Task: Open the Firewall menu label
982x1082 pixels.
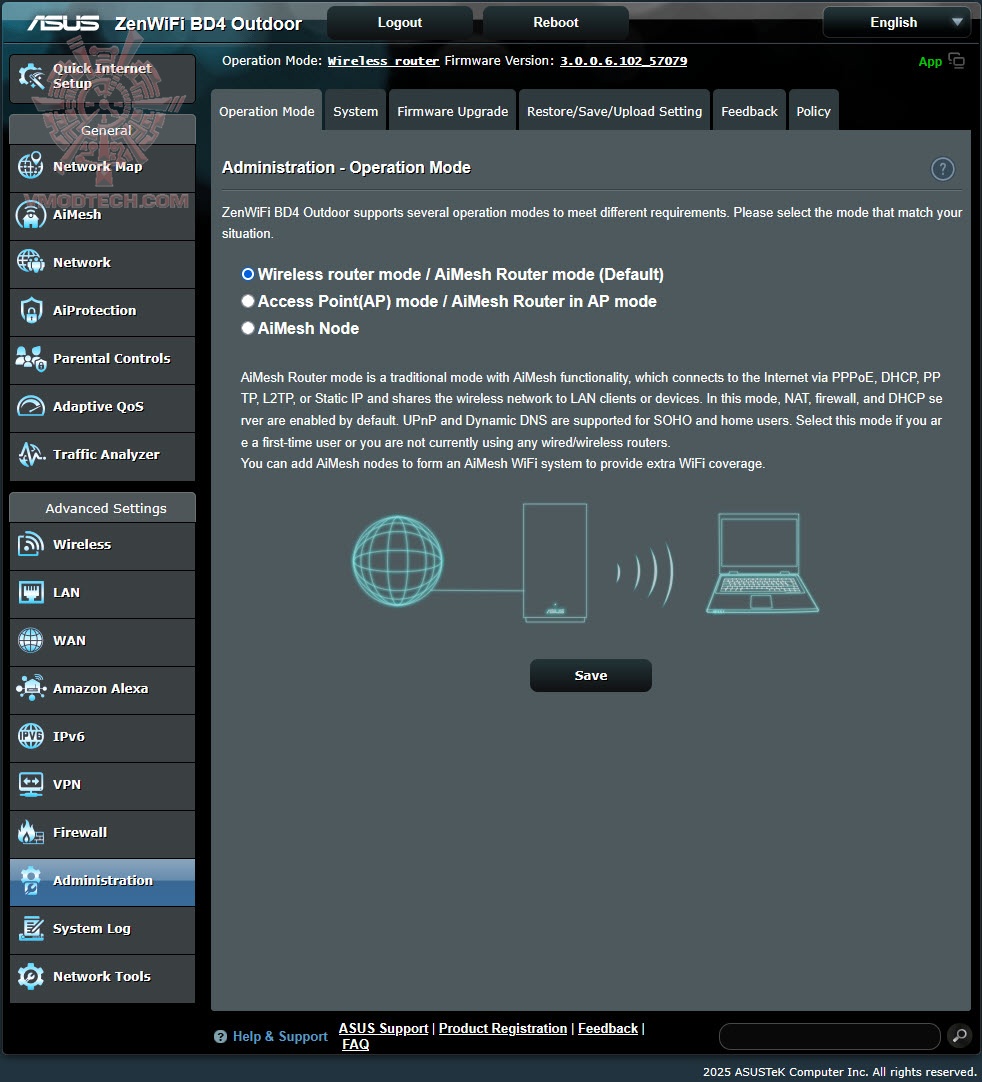Action: tap(79, 832)
